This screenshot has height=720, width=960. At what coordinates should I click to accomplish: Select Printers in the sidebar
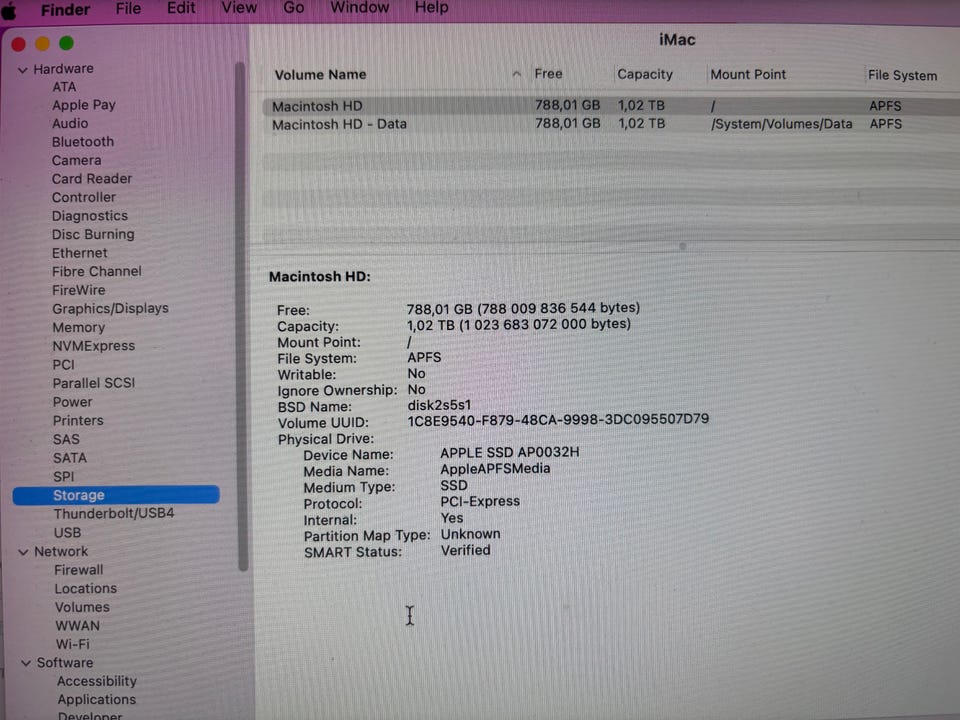(78, 421)
